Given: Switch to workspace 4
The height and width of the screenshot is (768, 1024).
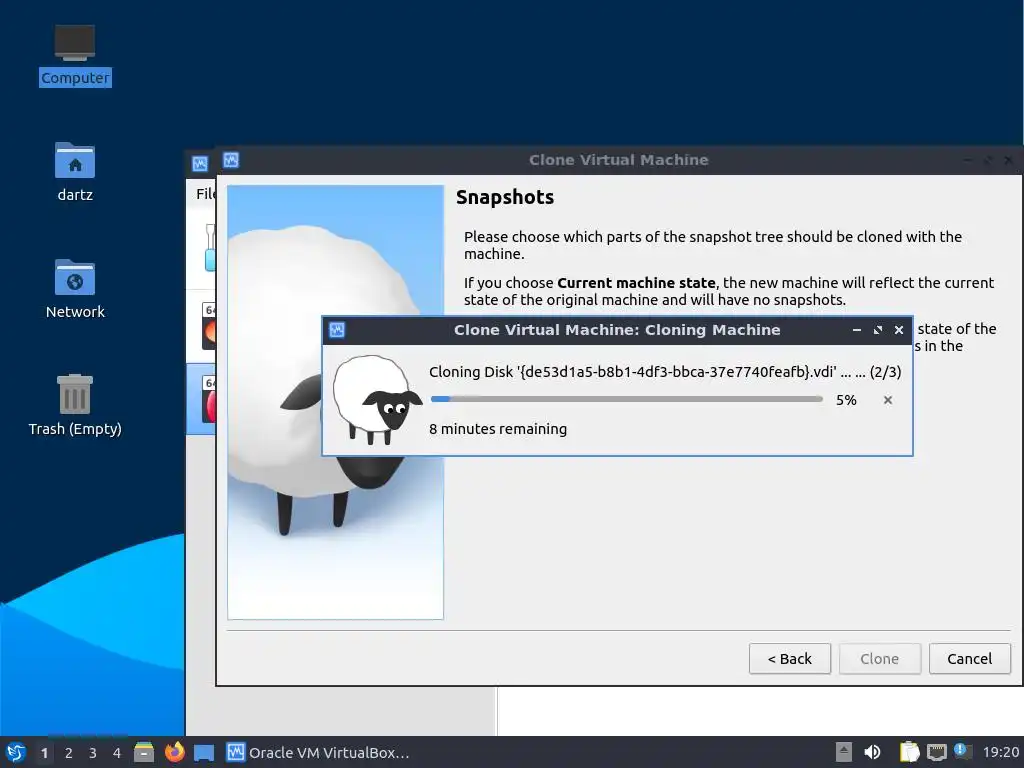Looking at the screenshot, I should pos(117,753).
